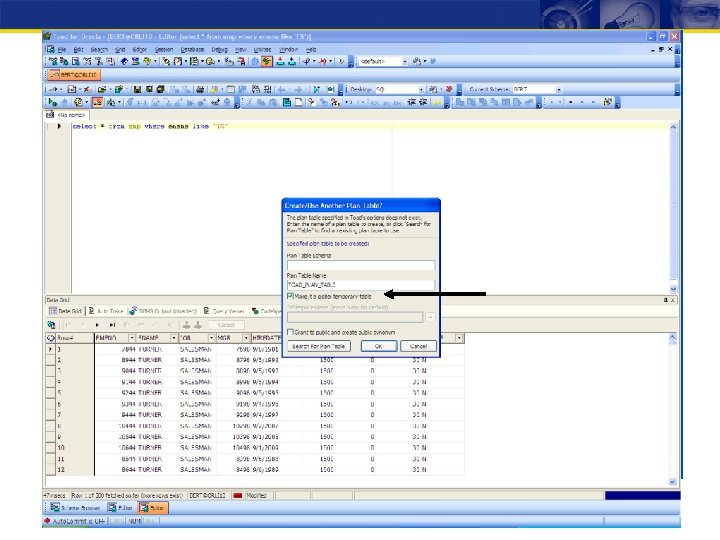
Task: Click the SQL statement line in editor
Action: pos(150,126)
